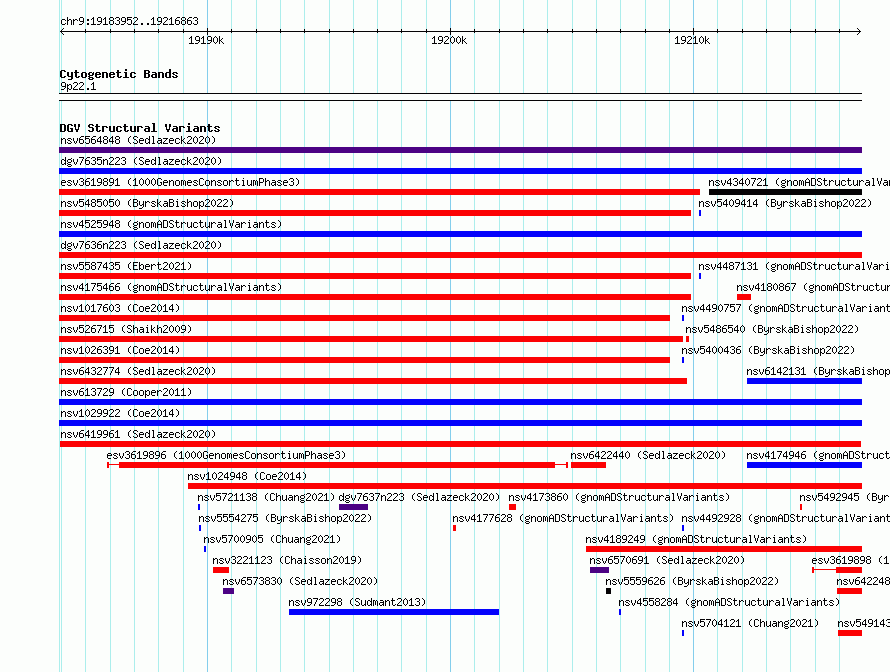The image size is (890, 672).
Task: Open nsv5559626 (ByrskaBishop2022) label
Action: (x=692, y=581)
